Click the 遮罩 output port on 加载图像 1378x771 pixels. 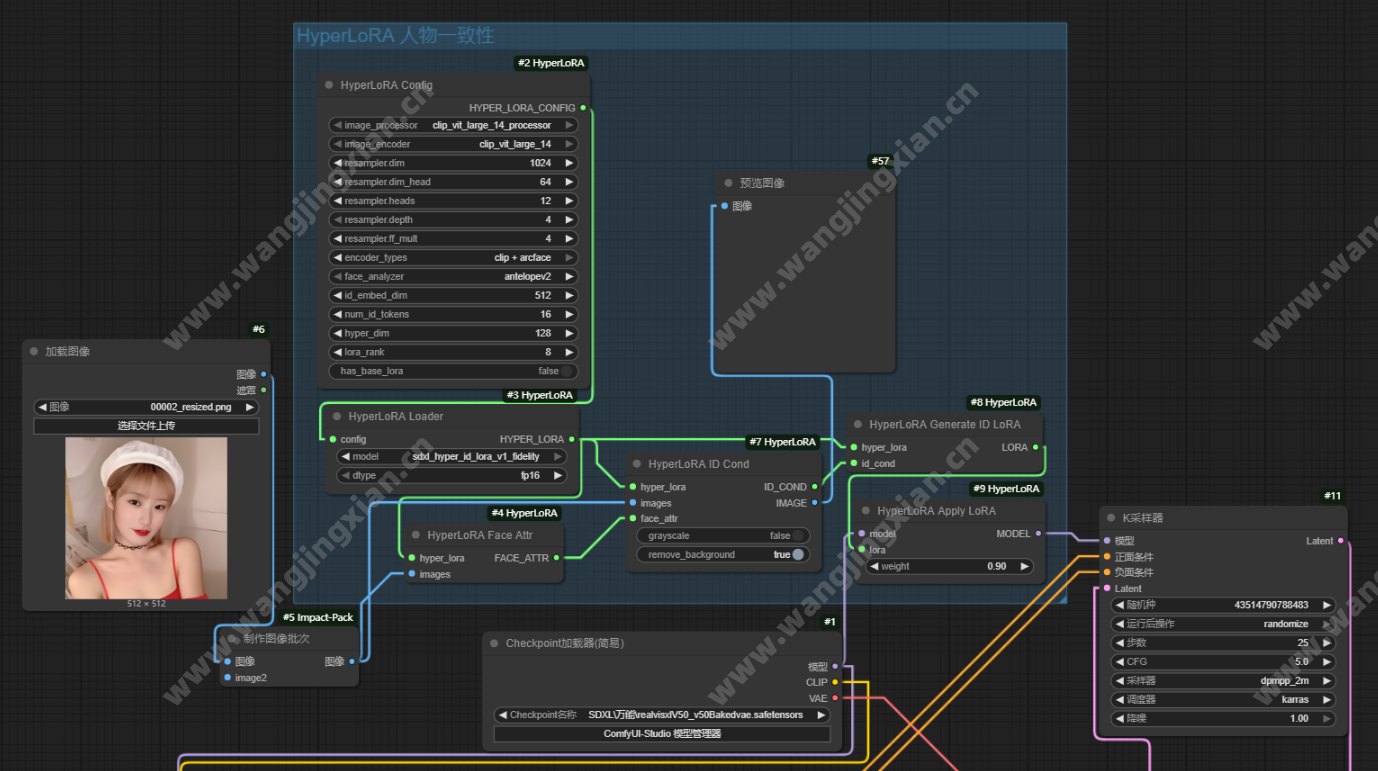(263, 390)
